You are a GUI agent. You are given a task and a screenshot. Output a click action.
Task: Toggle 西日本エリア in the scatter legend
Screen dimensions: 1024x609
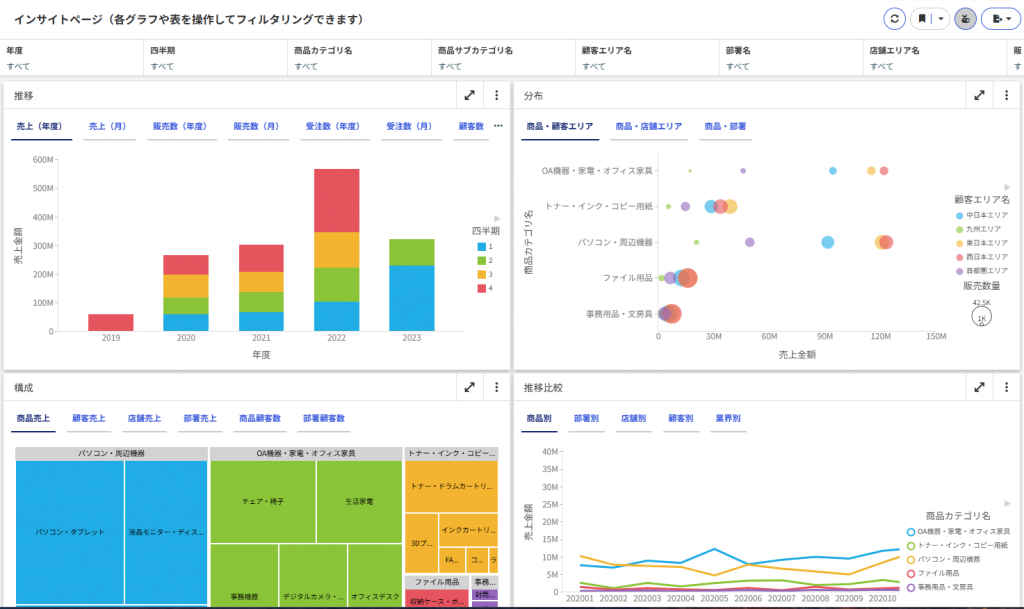(982, 257)
